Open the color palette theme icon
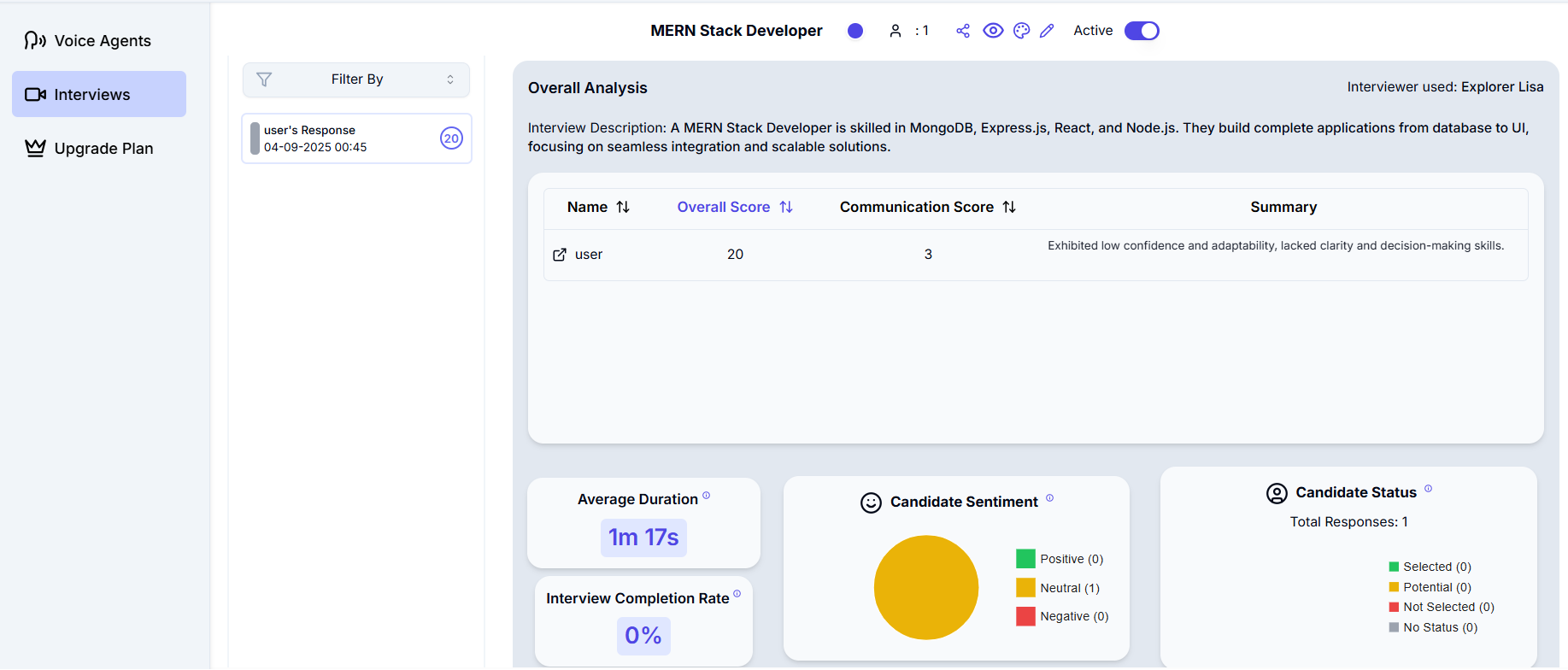This screenshot has width=1568, height=670. (x=1021, y=31)
